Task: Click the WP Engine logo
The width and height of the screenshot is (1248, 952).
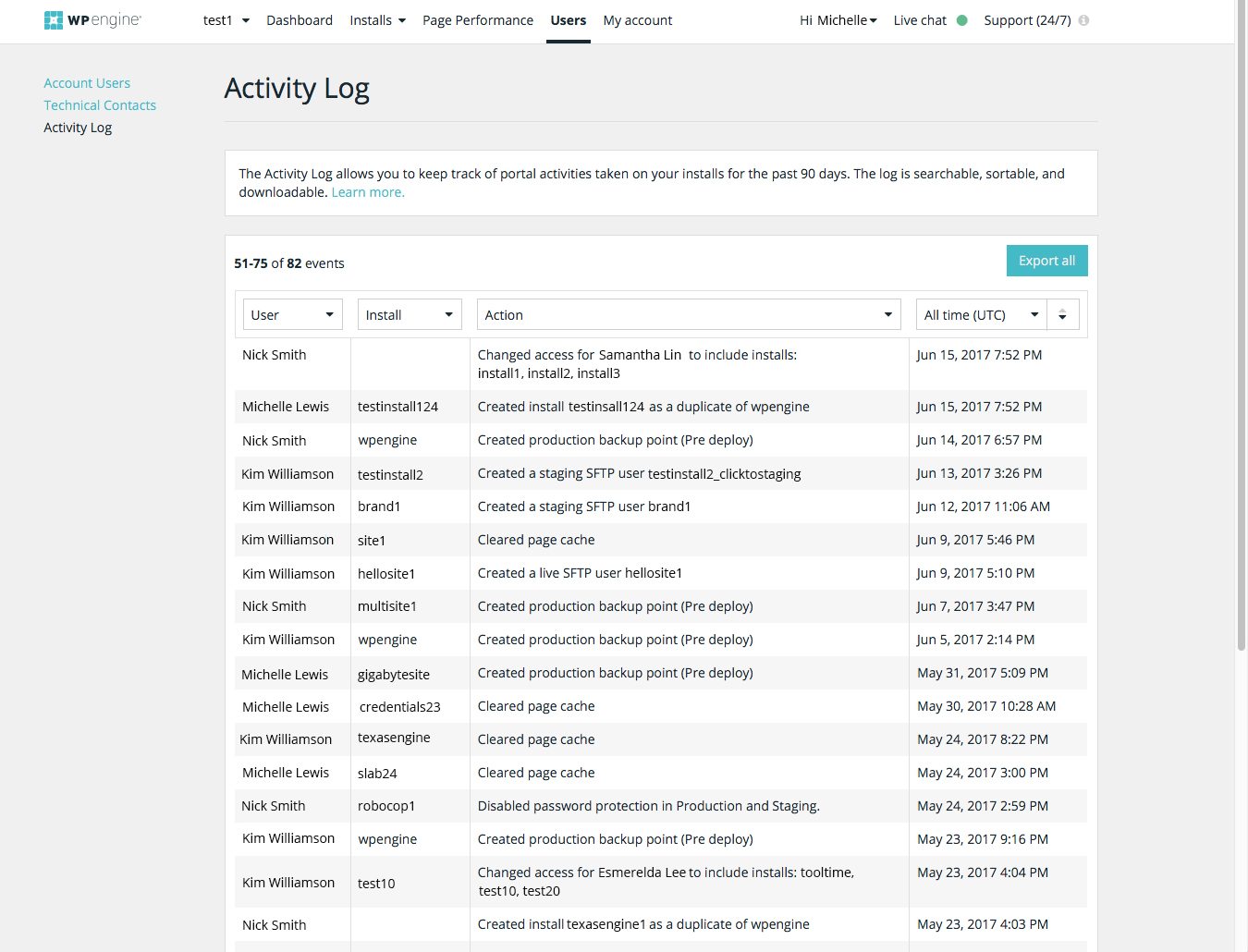Action: (x=92, y=19)
